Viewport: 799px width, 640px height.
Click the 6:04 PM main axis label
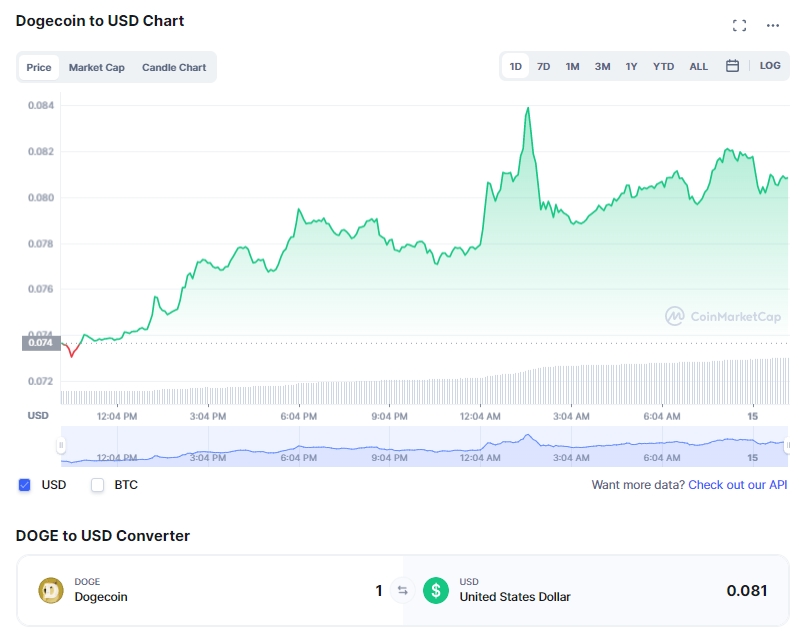pyautogui.click(x=299, y=416)
